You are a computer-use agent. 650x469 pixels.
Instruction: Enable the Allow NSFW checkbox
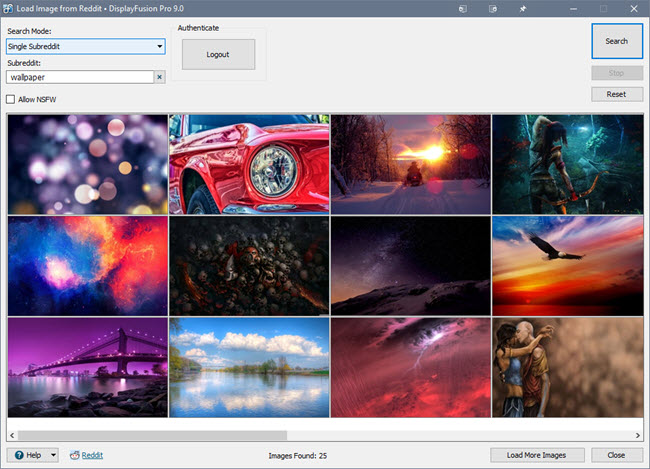pos(11,99)
